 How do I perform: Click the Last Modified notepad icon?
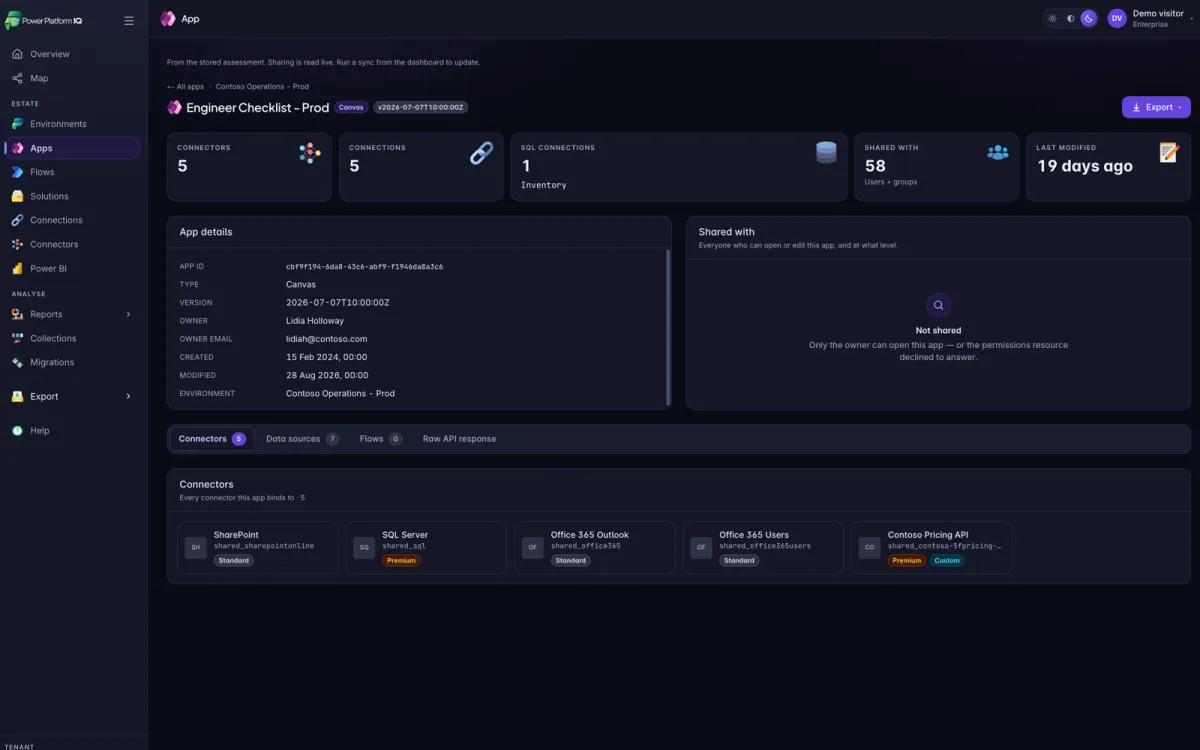[1169, 152]
